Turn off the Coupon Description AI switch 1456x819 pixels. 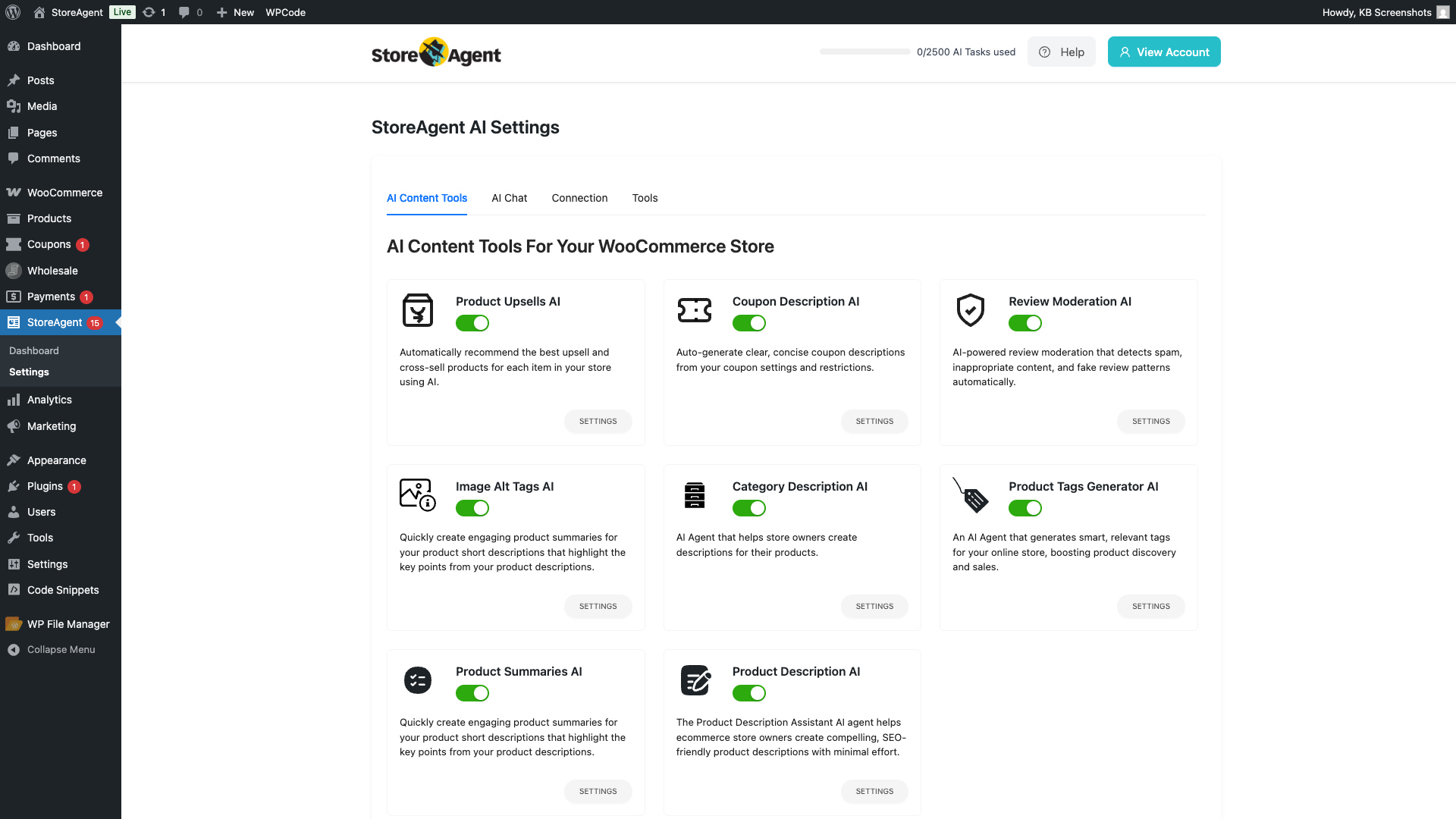[x=748, y=324]
